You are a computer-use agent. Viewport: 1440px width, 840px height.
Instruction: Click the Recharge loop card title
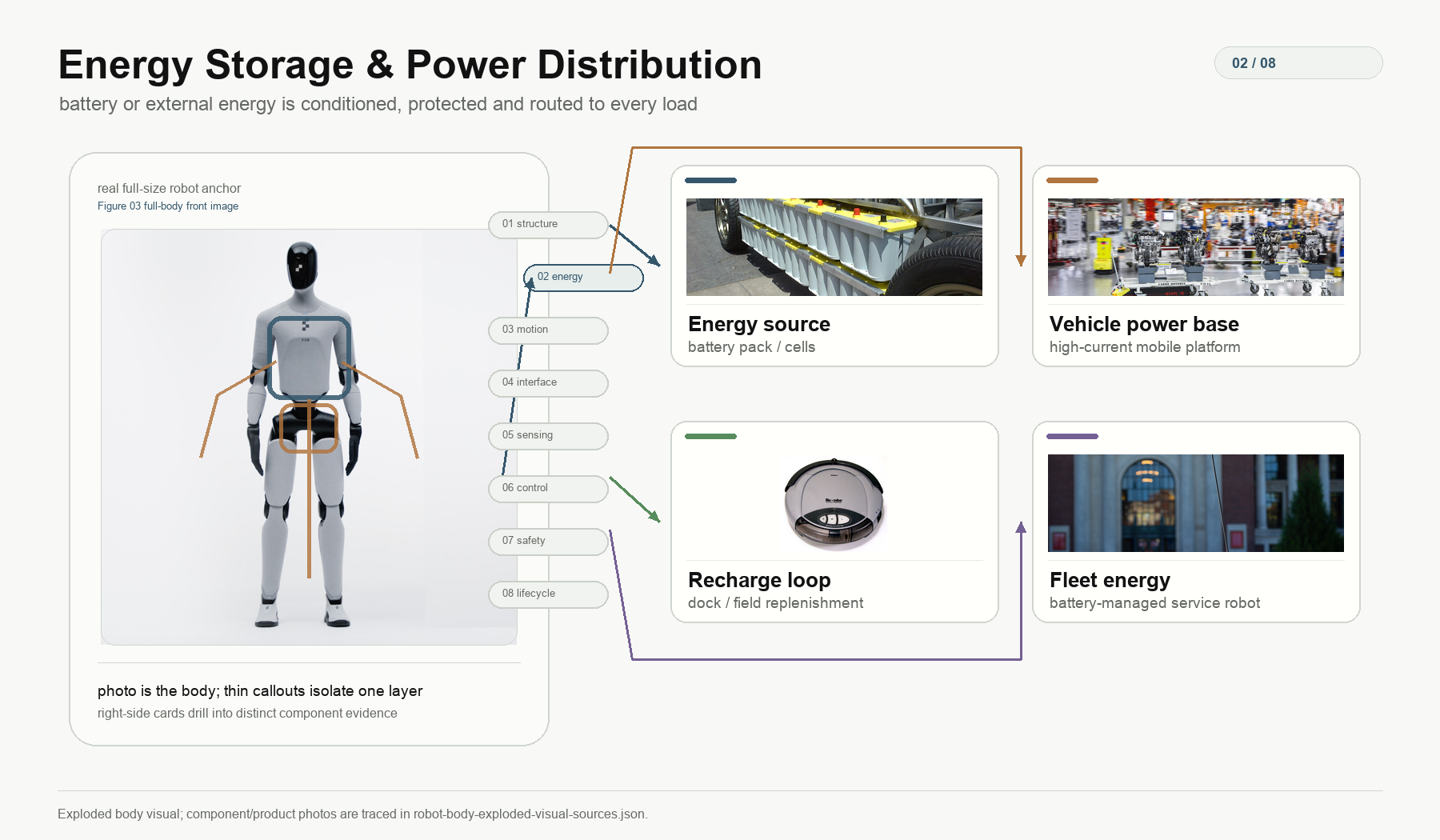click(x=759, y=580)
